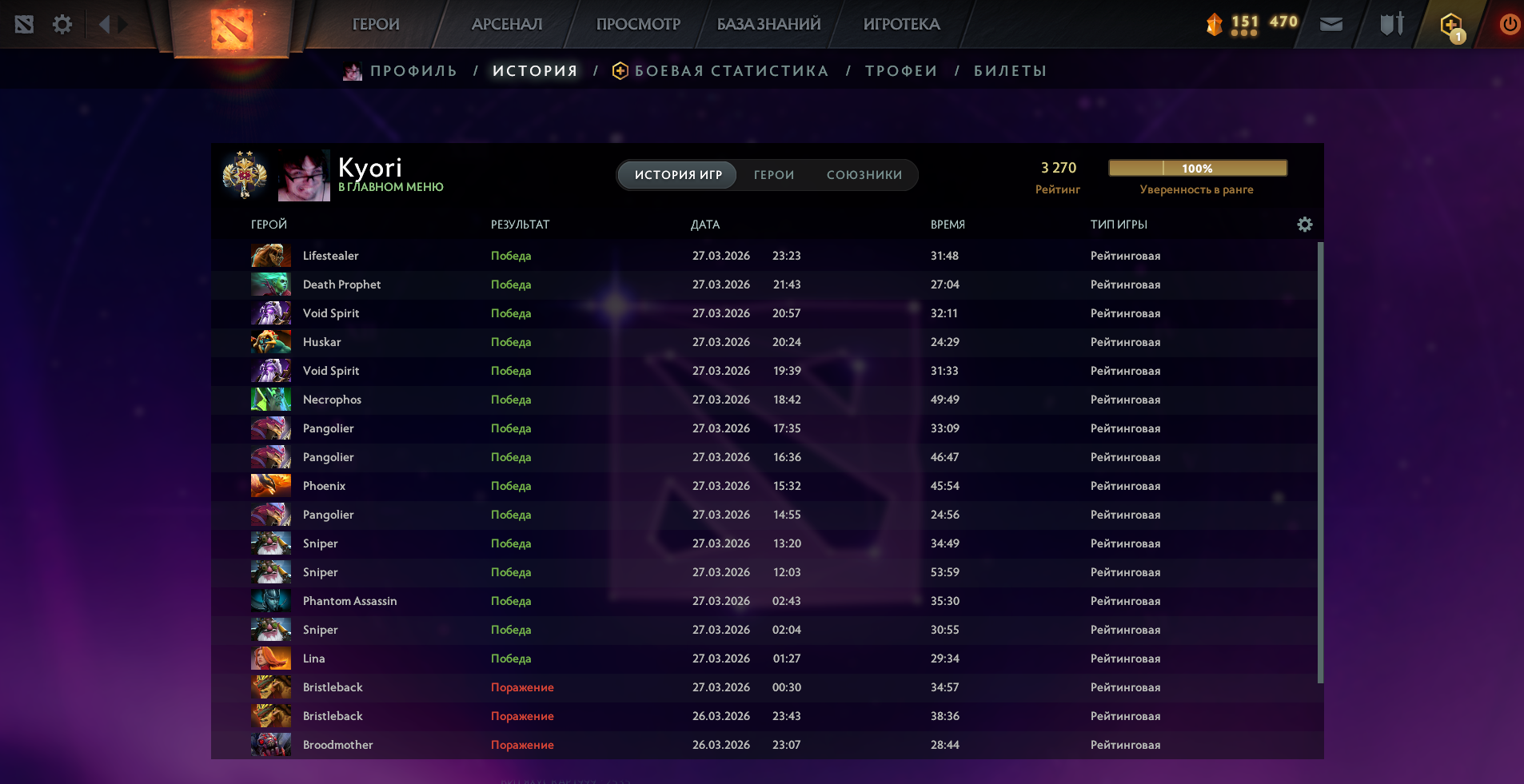
Task: Open the ПРОСМОТР main menu
Action: (x=638, y=24)
